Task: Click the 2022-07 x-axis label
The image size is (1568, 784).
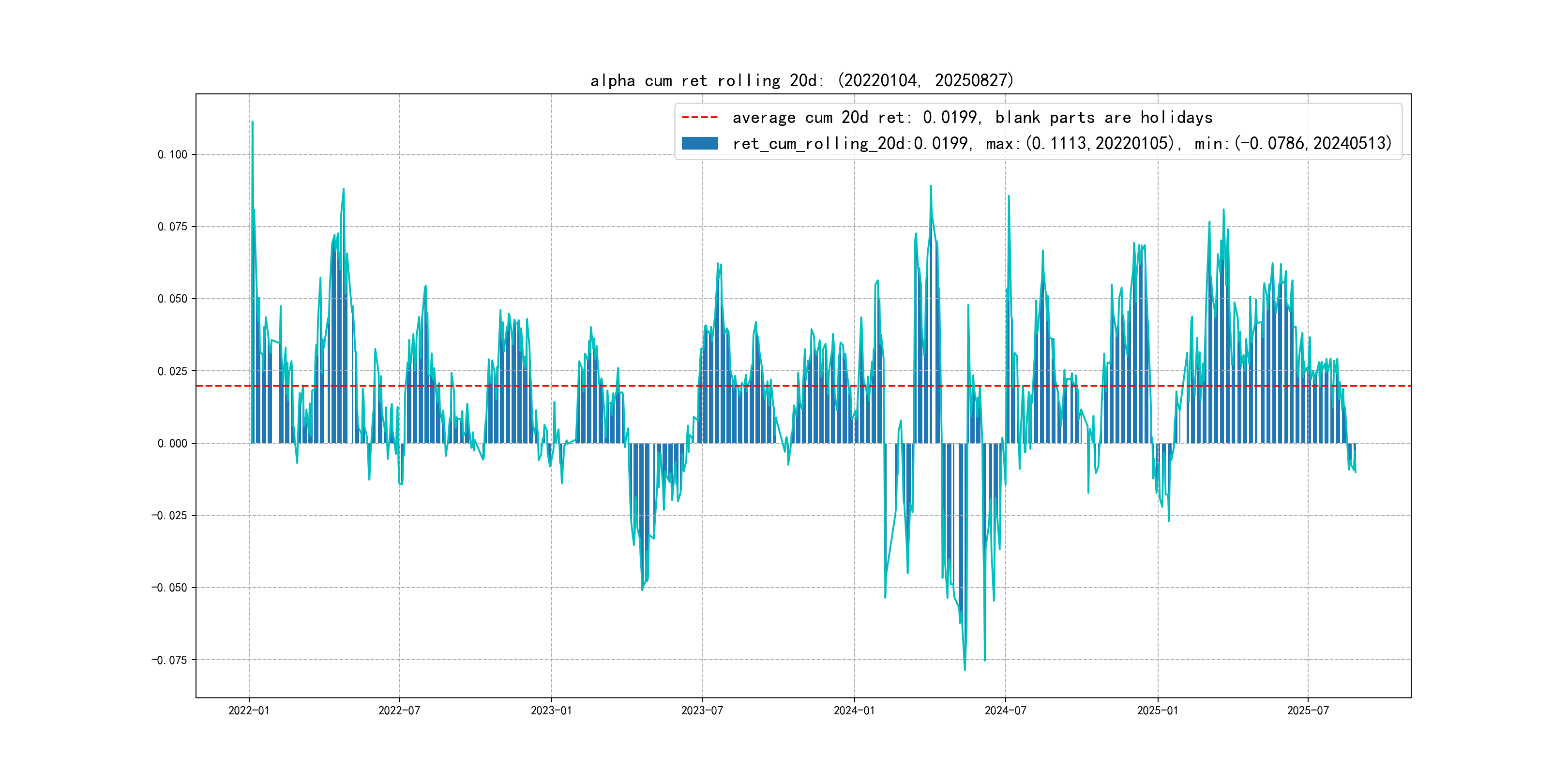Action: 399,710
